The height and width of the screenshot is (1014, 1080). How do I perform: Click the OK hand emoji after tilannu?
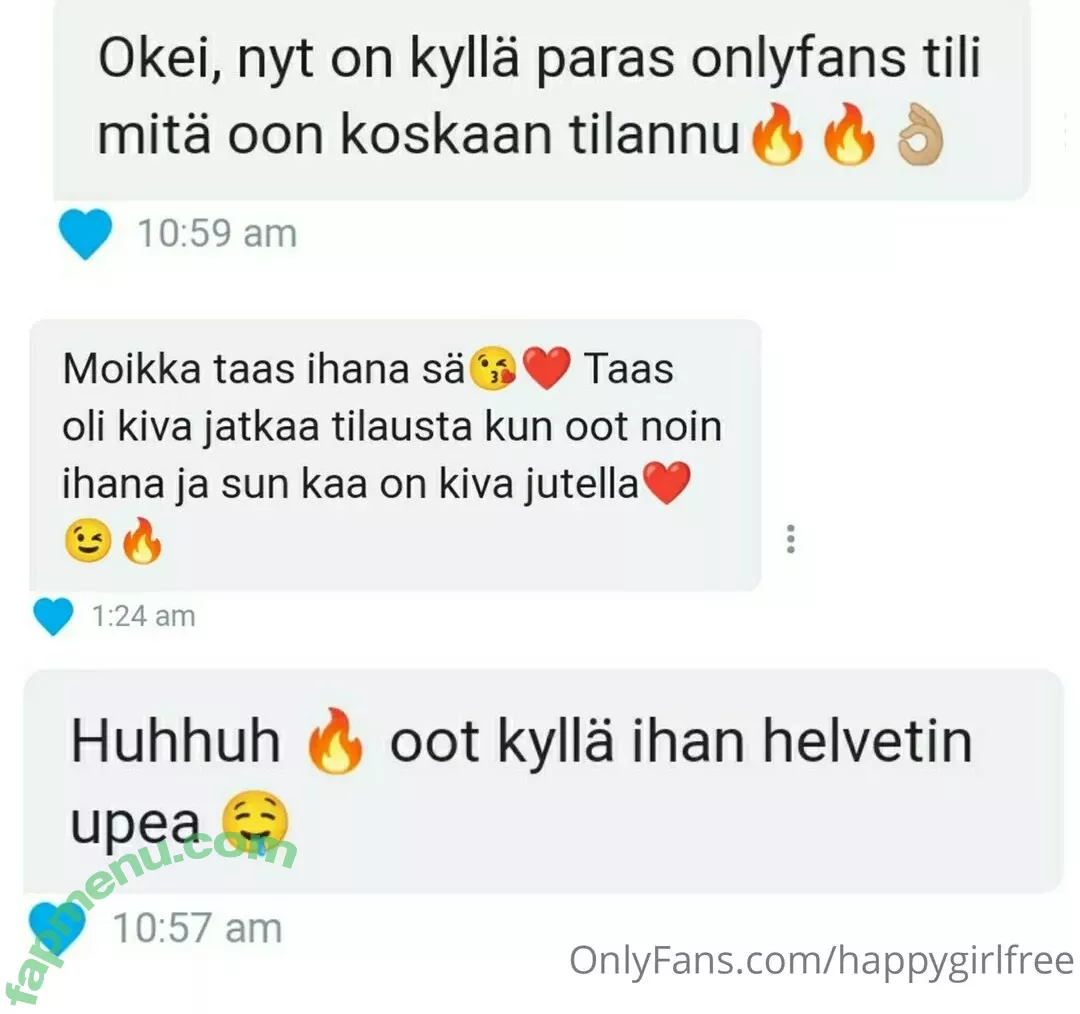[921, 134]
